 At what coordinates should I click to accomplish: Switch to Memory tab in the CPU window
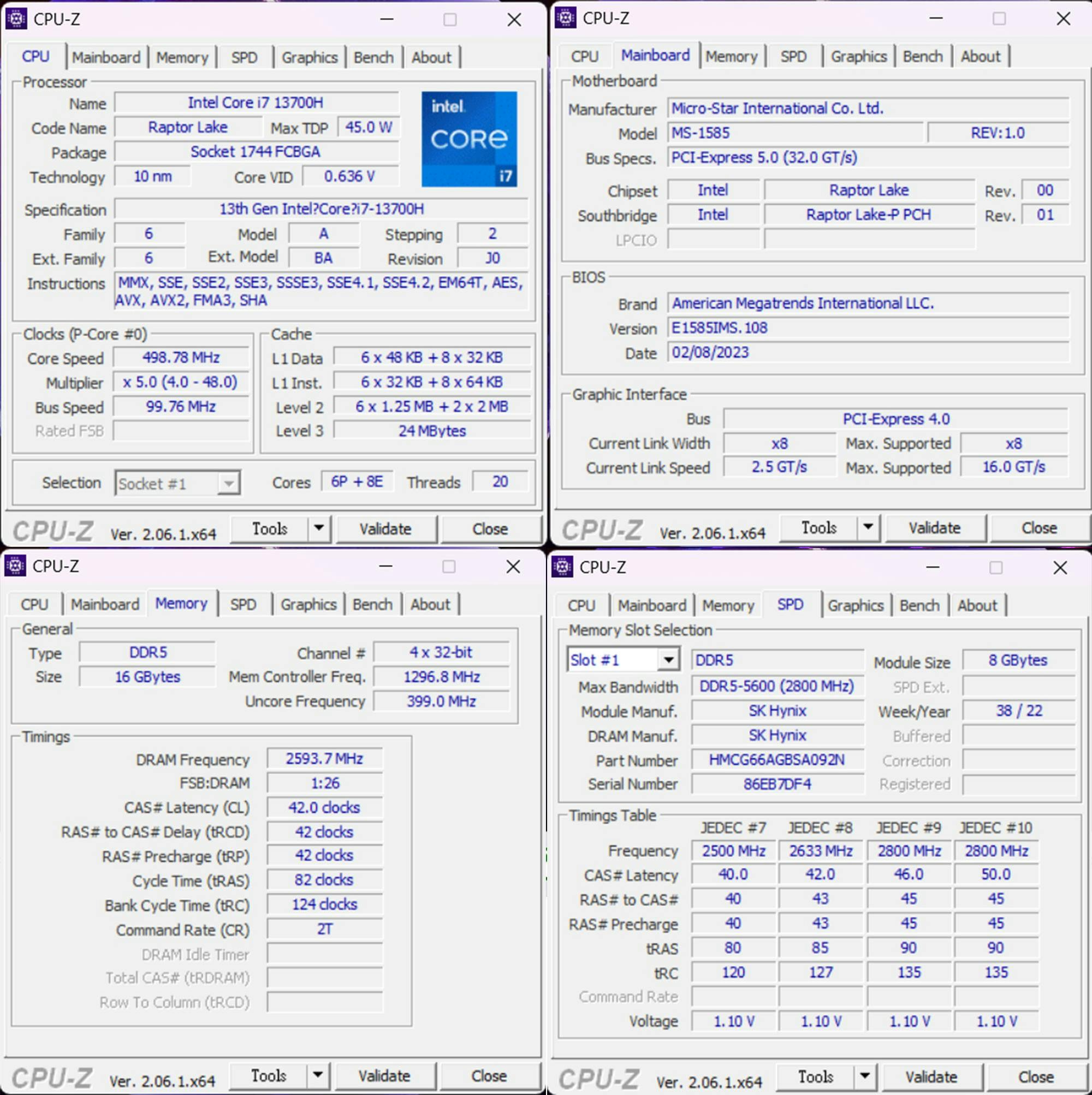point(182,57)
